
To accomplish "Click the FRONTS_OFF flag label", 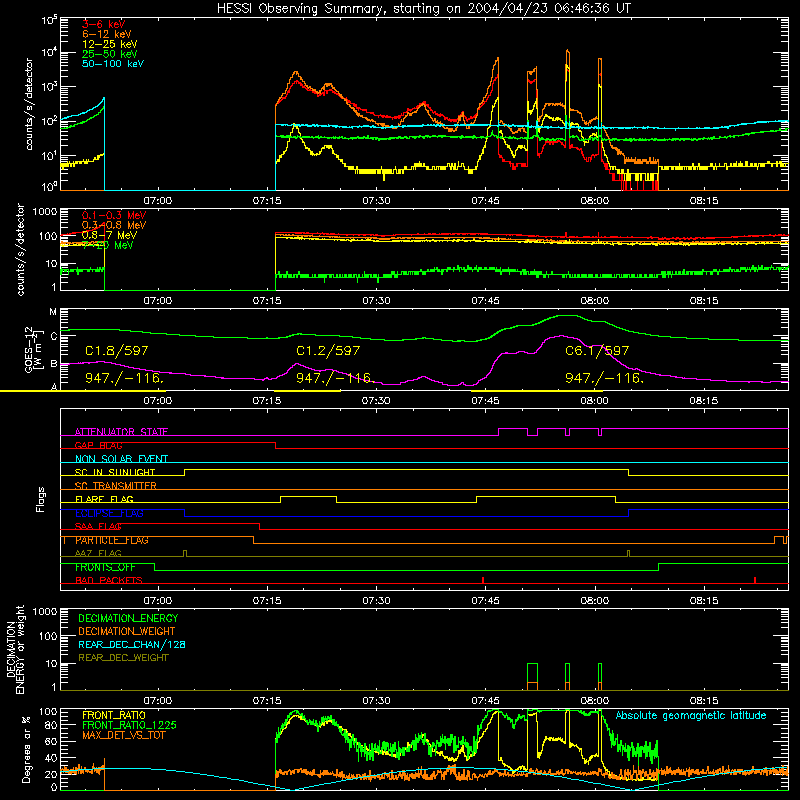I will (x=105, y=567).
